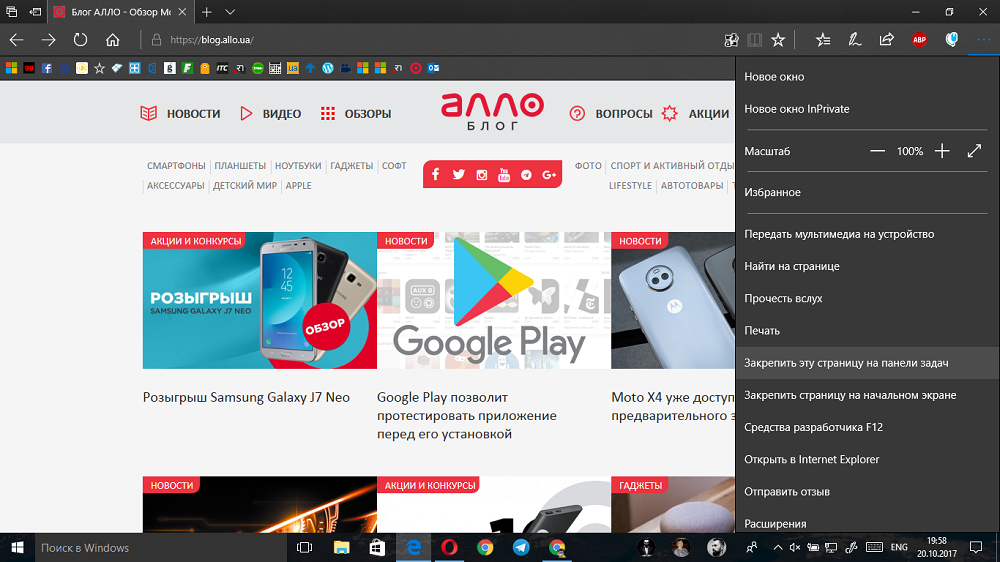Open a new tab with the plus button
This screenshot has height=562, width=1000.
click(x=206, y=12)
